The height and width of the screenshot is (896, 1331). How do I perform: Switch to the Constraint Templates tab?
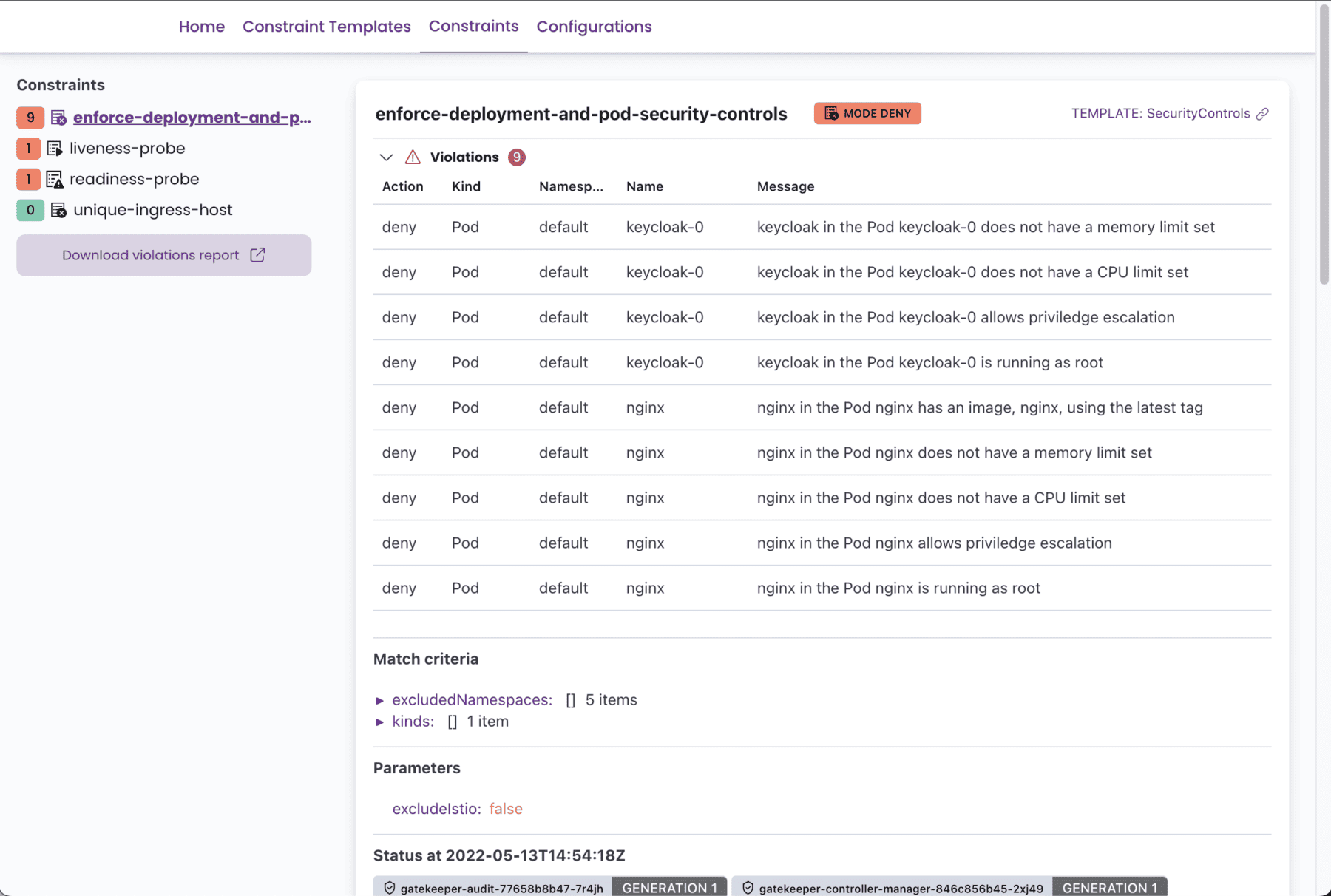click(326, 27)
